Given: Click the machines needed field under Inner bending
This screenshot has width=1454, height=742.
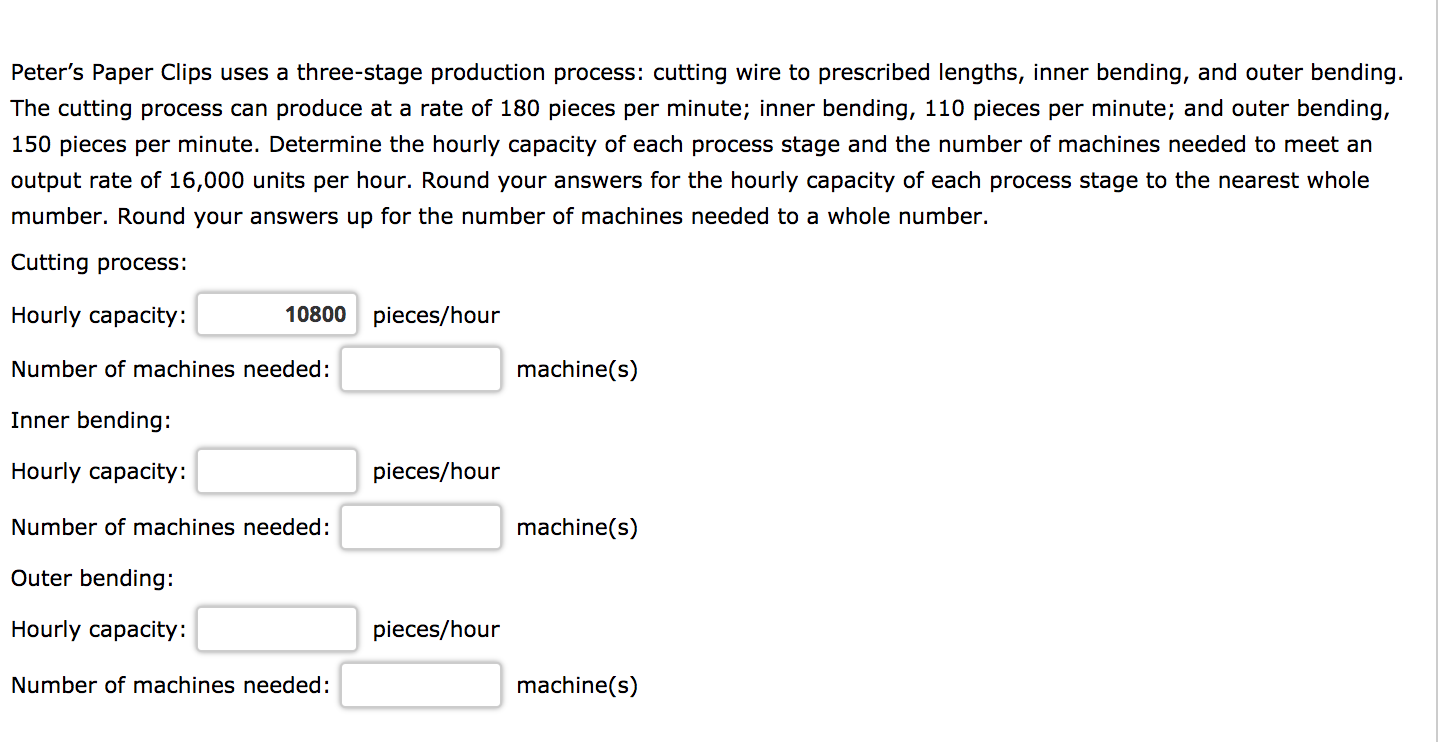Looking at the screenshot, I should click(x=420, y=526).
